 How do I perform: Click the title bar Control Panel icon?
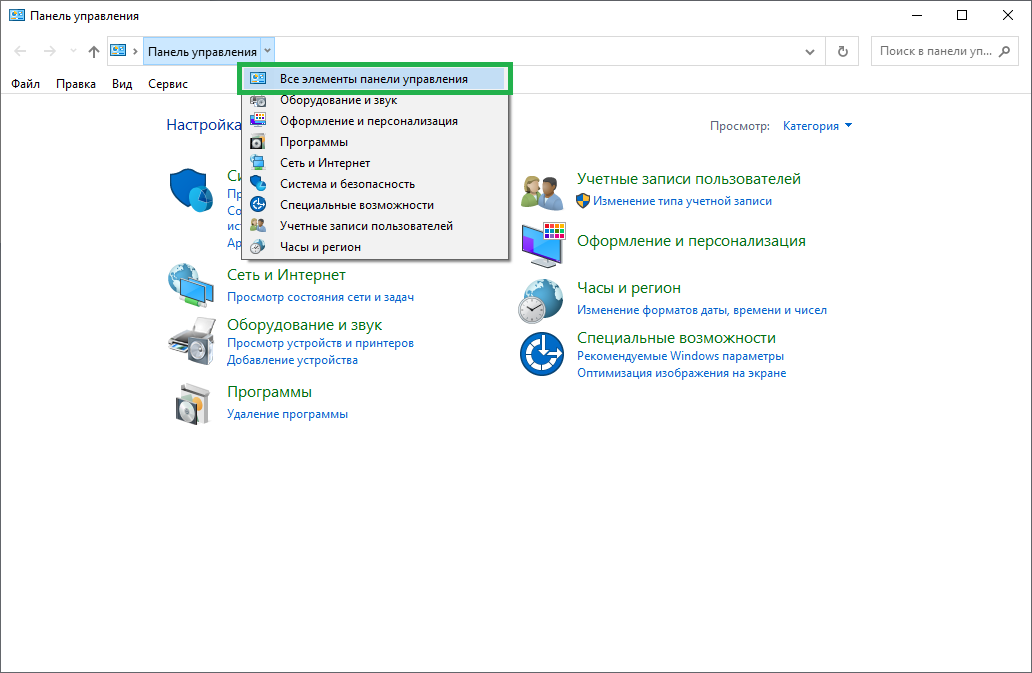click(x=16, y=15)
